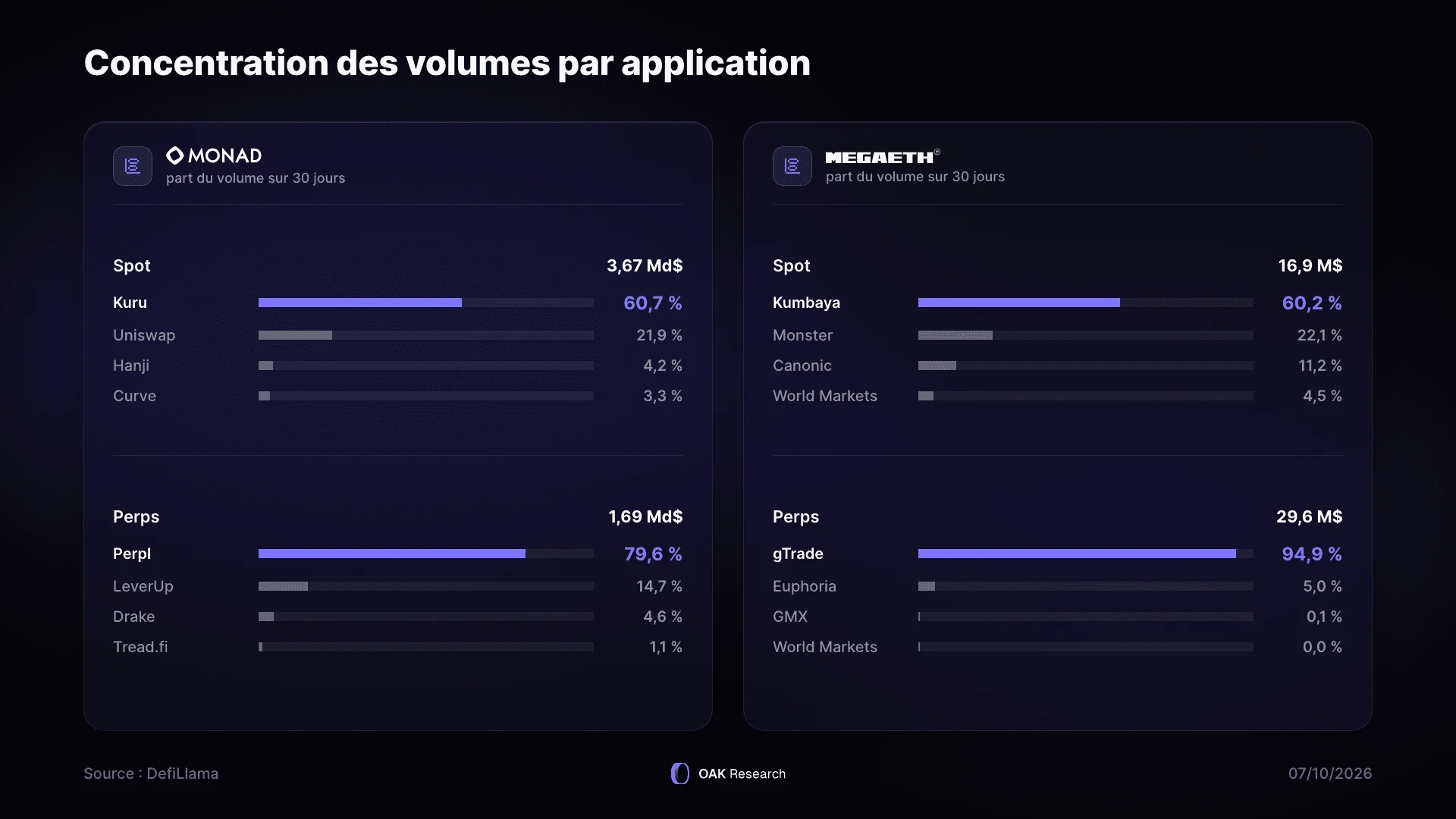Click the MegaETH logo
The height and width of the screenshot is (819, 1456).
pyautogui.click(x=883, y=157)
